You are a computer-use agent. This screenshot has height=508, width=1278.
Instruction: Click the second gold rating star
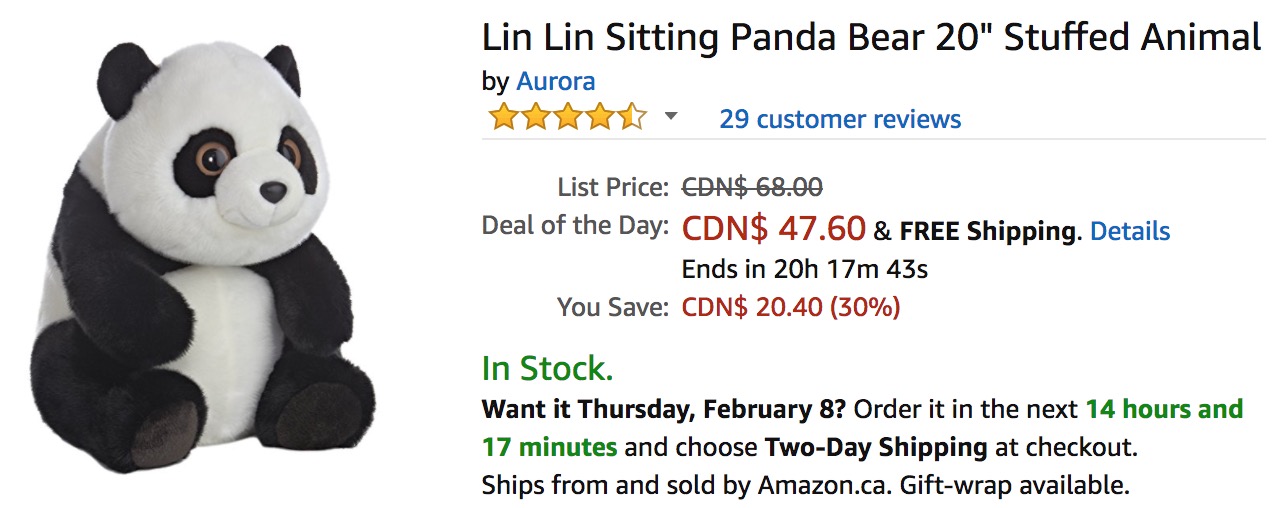(534, 118)
